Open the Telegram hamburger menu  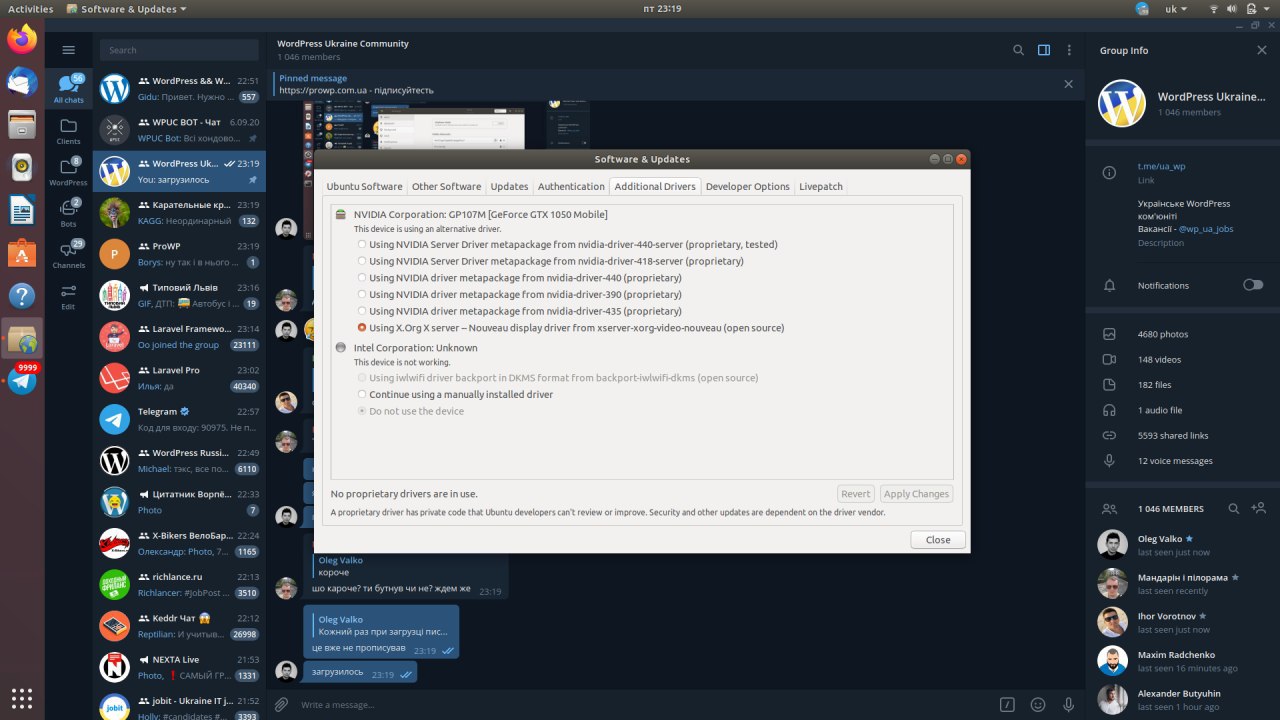click(x=69, y=50)
